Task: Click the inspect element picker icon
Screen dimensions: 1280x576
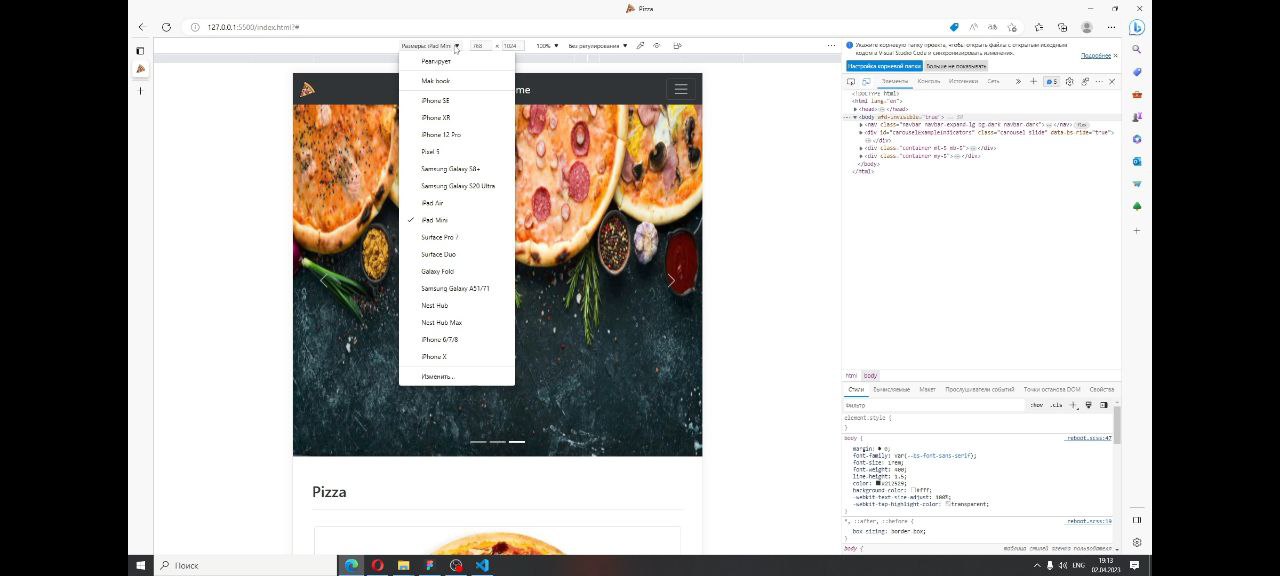Action: (851, 81)
